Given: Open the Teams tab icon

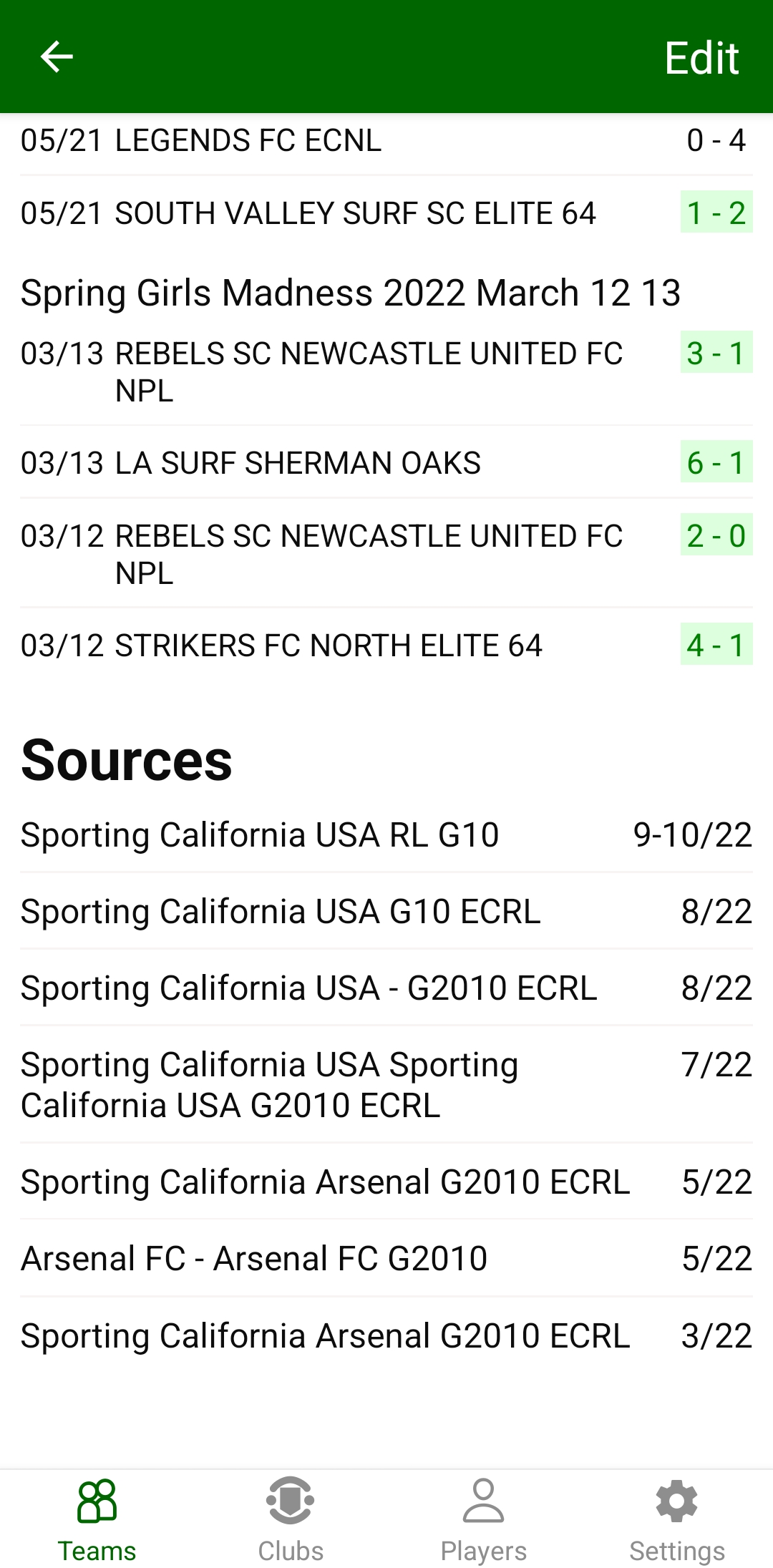Looking at the screenshot, I should coord(97,1501).
